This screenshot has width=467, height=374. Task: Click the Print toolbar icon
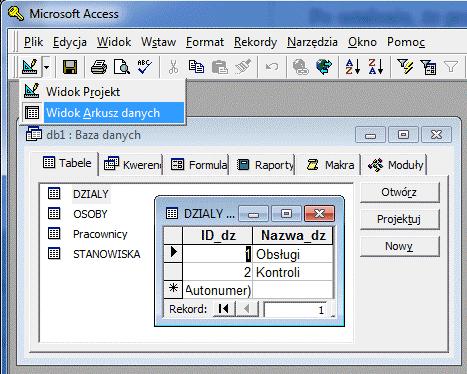click(99, 67)
